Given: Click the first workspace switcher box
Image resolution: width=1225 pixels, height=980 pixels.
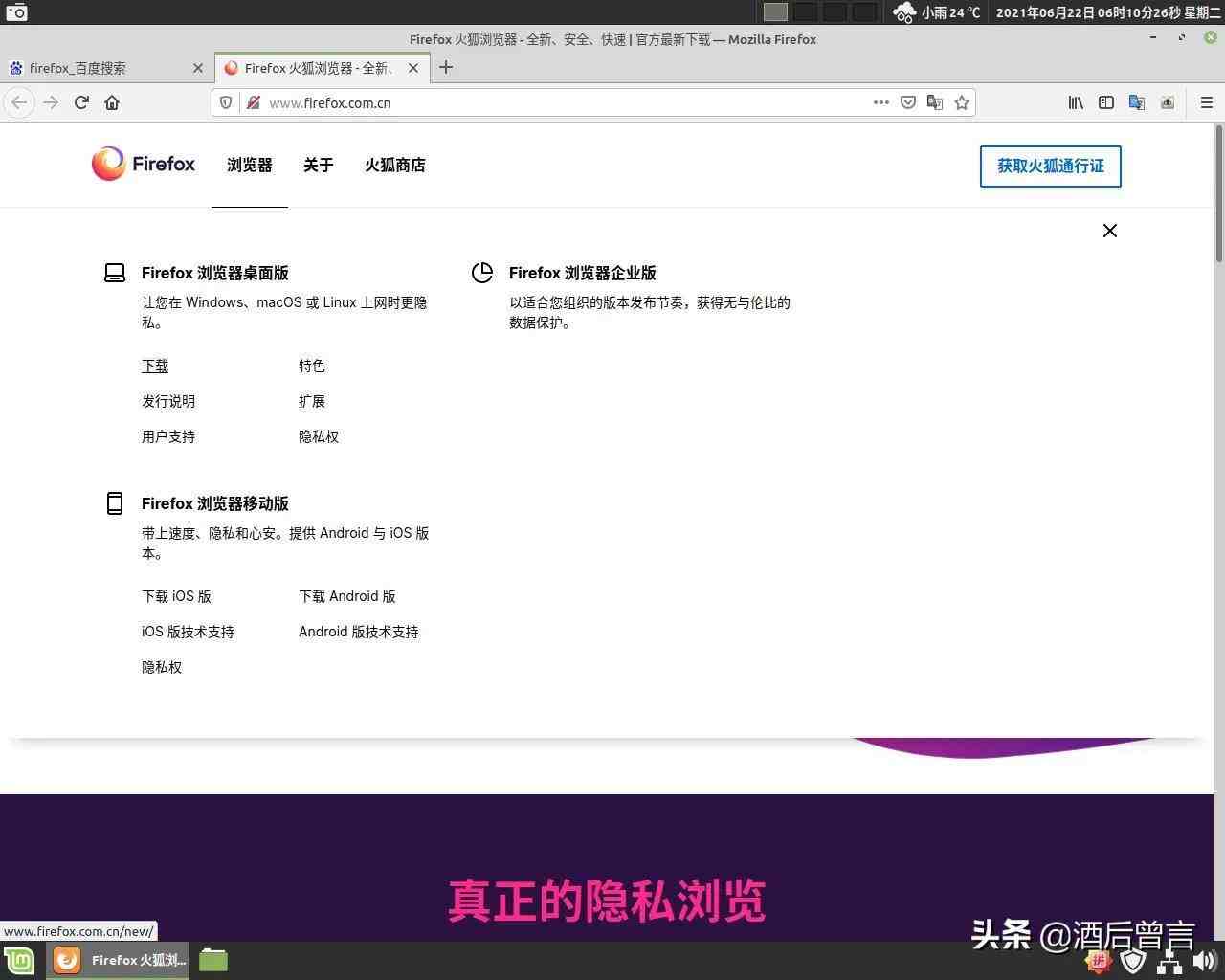Looking at the screenshot, I should [x=775, y=12].
